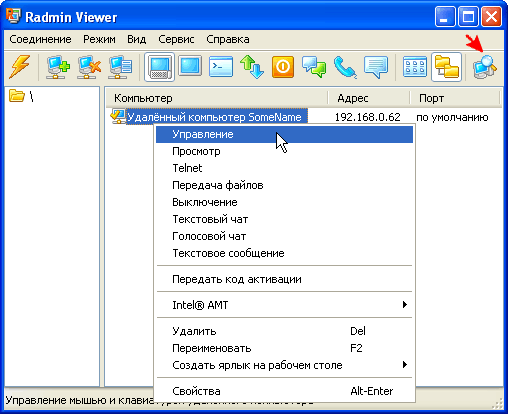508x414 pixels.
Task: Delete the connection using the computer with the red X icon
Action: click(89, 67)
